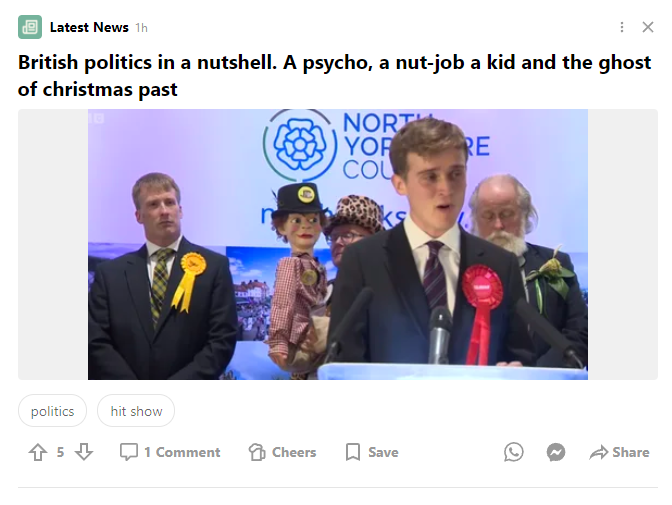672x505 pixels.
Task: Open the election declaration video thumbnail
Action: click(338, 244)
